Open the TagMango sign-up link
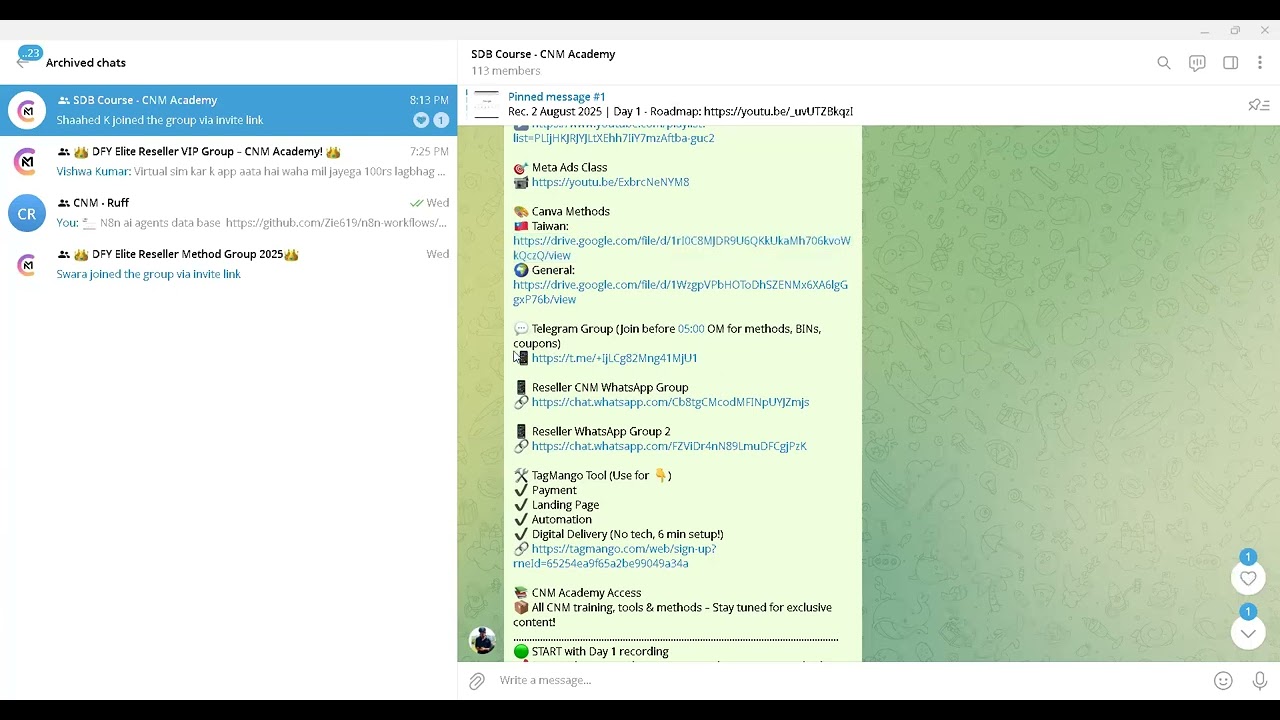This screenshot has height=720, width=1280. [615, 556]
